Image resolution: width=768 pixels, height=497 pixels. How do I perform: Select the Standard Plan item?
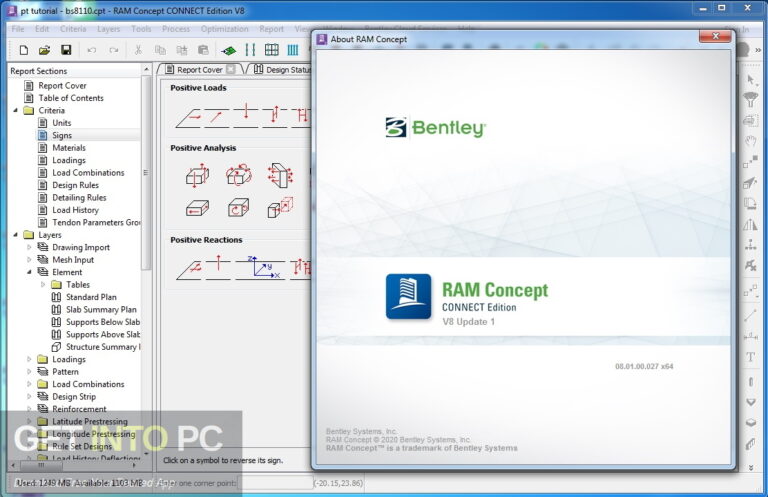tap(91, 297)
